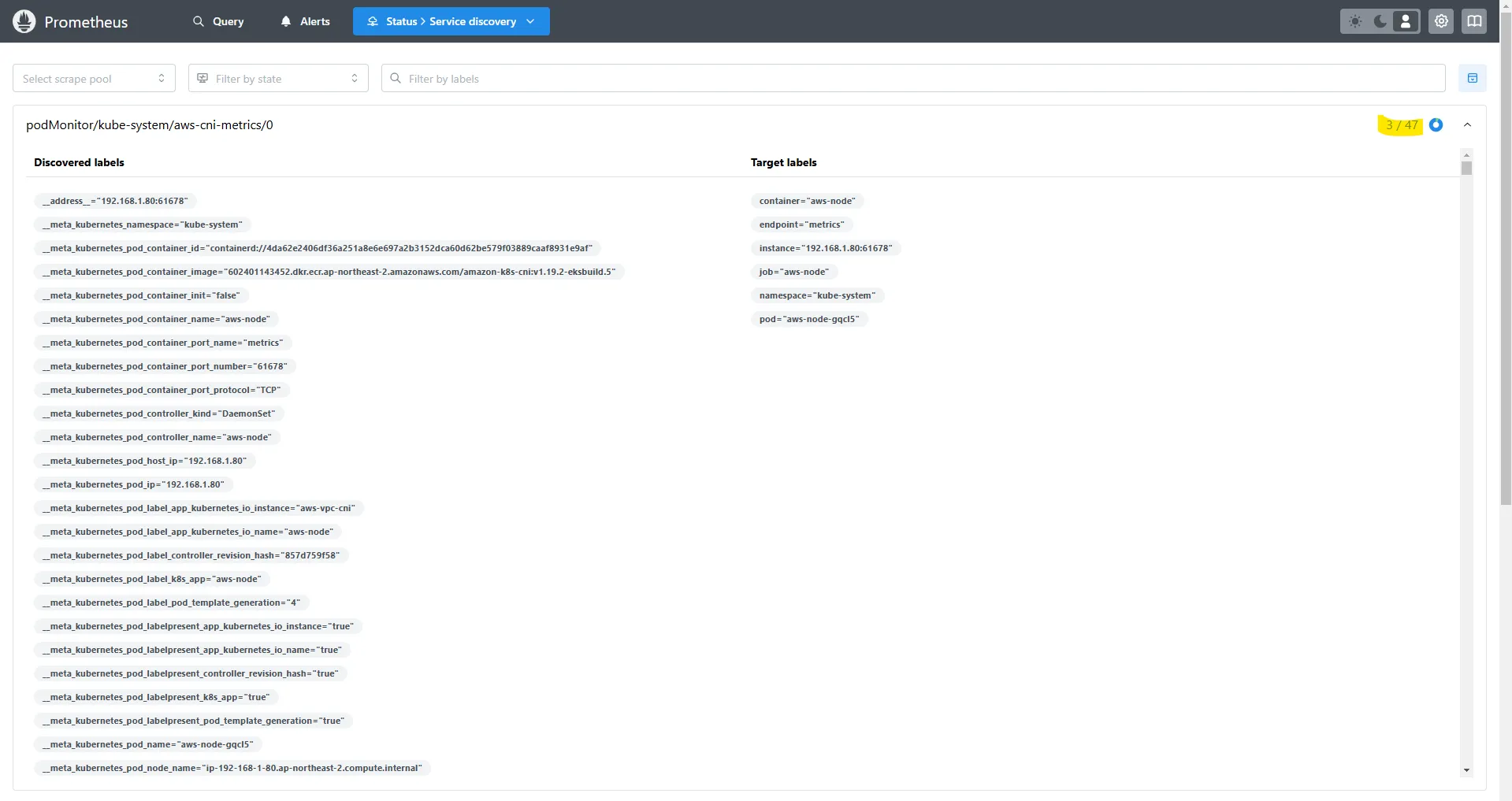Click the pod_node_name ip-192-168-1-80 label

tap(232, 768)
